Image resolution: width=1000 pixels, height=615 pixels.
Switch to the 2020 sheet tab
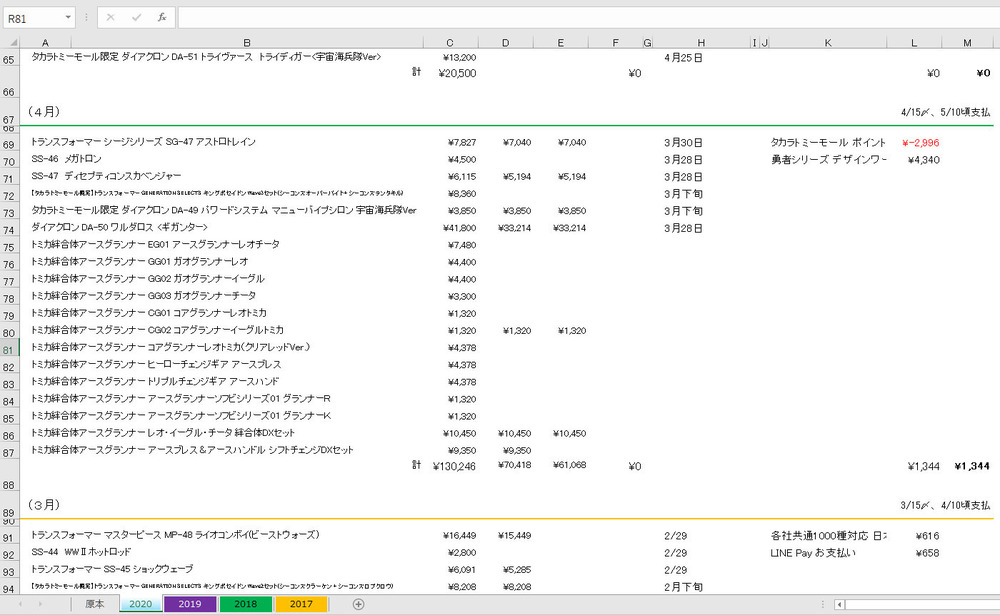tap(140, 604)
